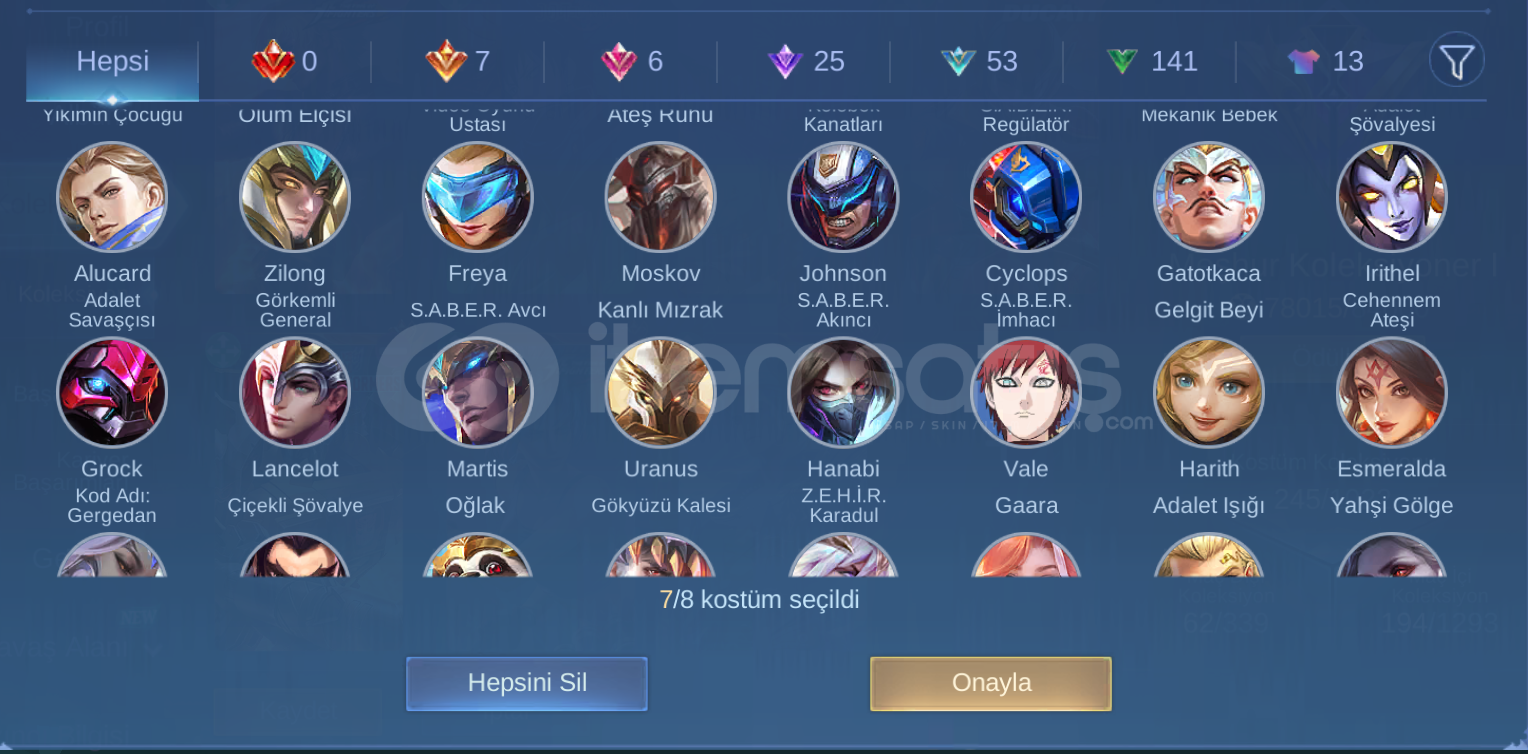The width and height of the screenshot is (1528, 754).
Task: Select Cyclops skin portrait
Action: [x=1026, y=197]
